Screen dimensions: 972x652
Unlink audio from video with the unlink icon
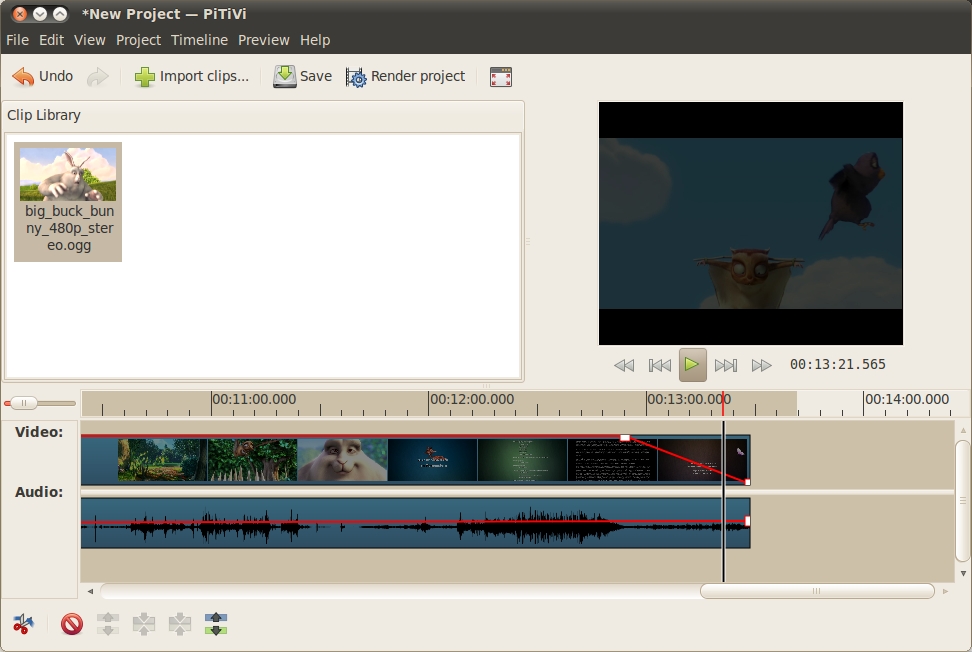coord(107,623)
